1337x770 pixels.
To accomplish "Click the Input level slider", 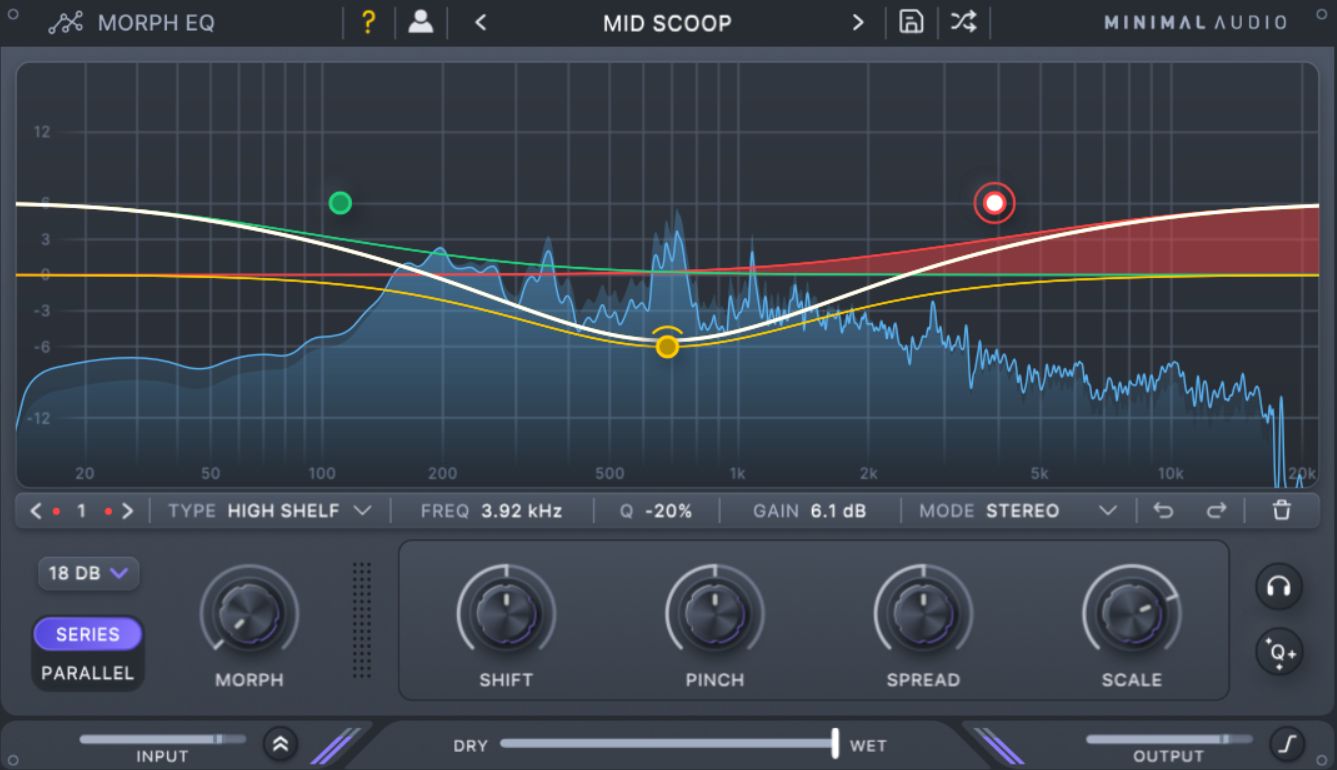I will click(162, 739).
